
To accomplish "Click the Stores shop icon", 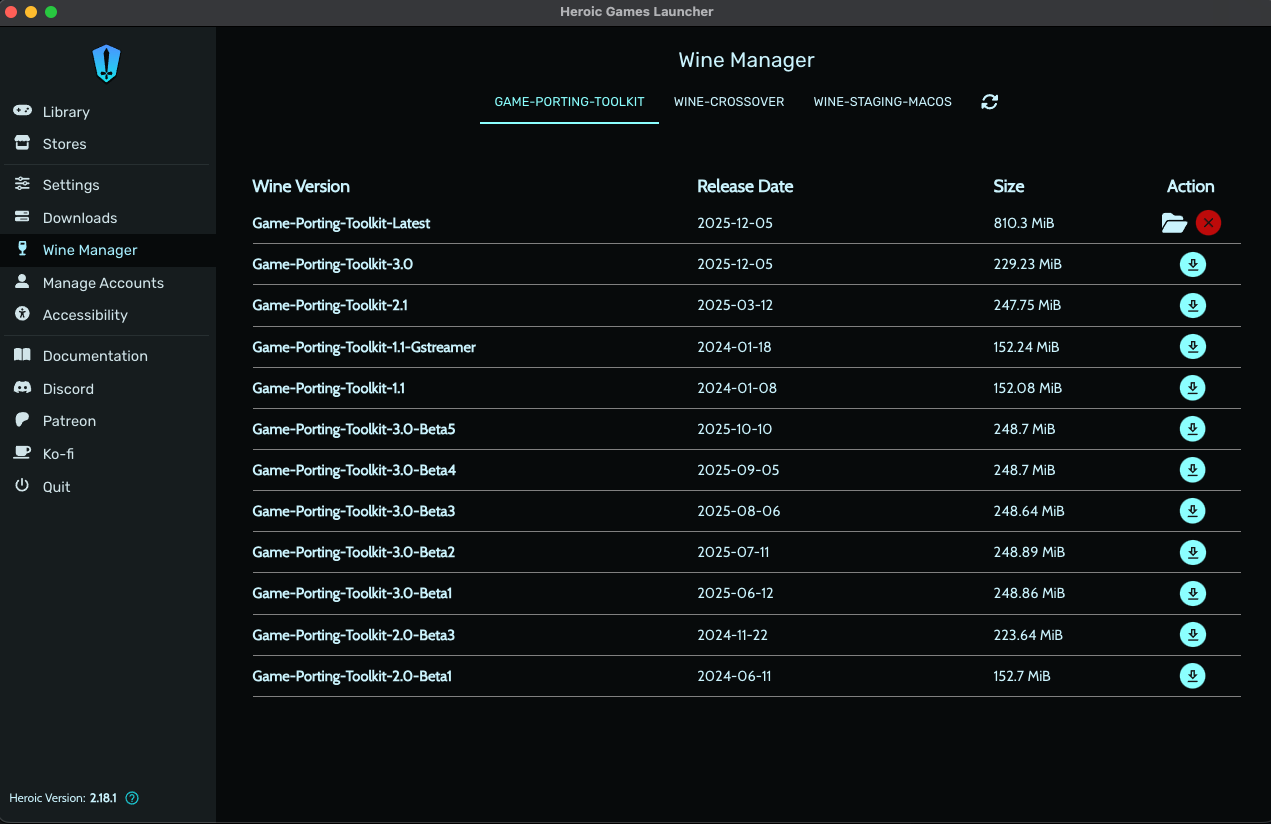I will click(22, 143).
